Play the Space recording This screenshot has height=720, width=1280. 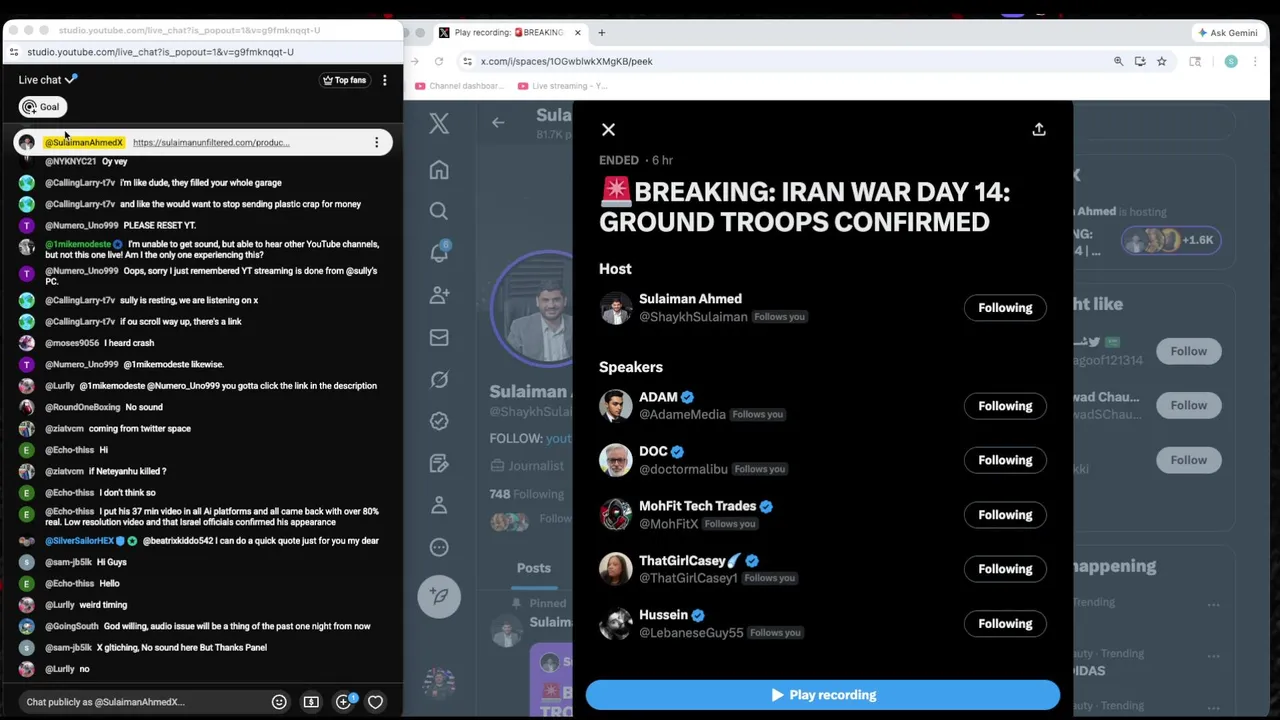coord(823,695)
